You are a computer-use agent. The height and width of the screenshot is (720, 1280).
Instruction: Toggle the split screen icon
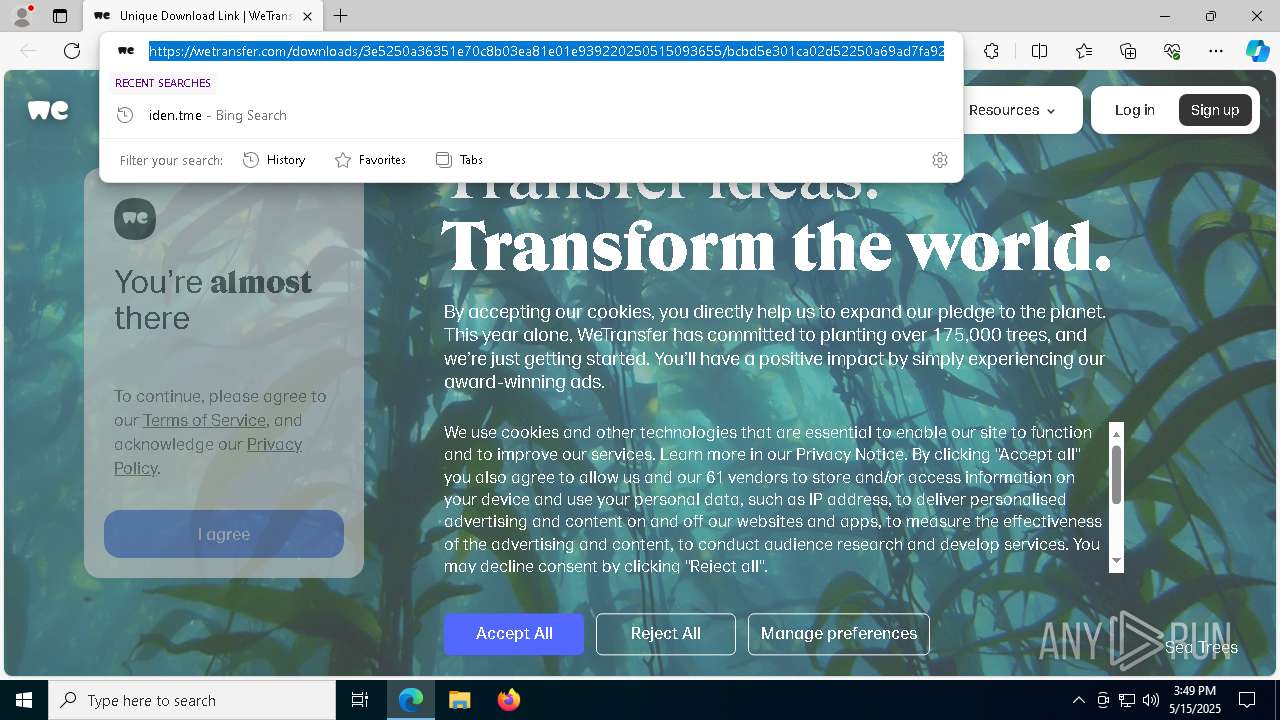[1039, 51]
